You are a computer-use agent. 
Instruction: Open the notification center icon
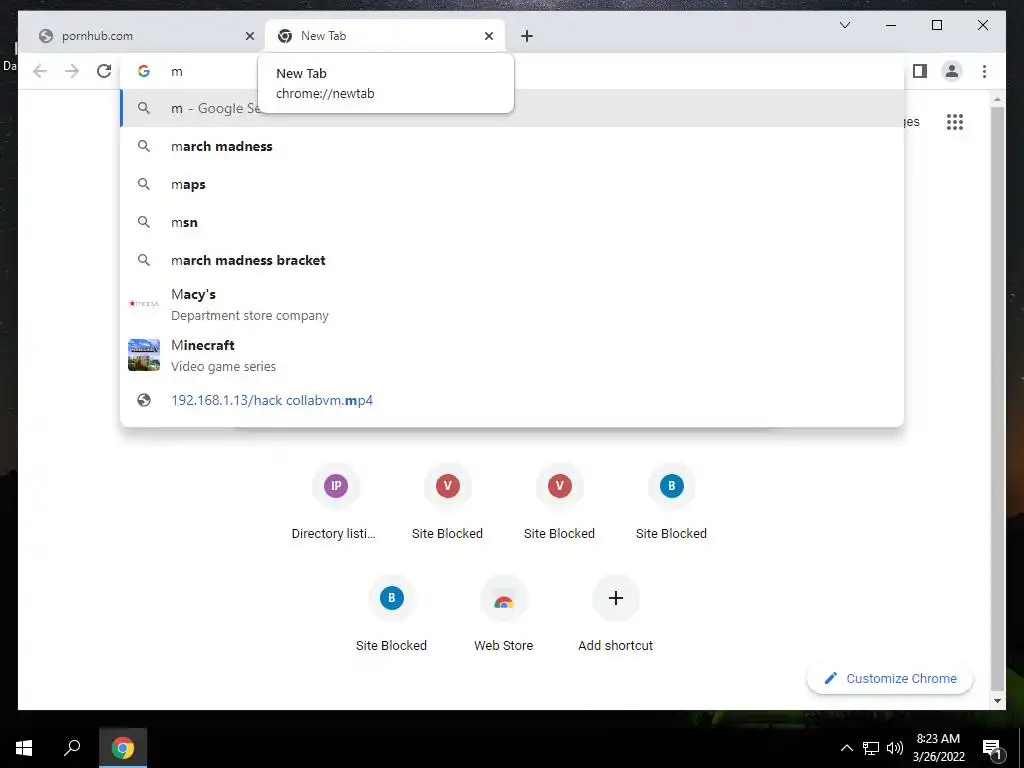992,748
